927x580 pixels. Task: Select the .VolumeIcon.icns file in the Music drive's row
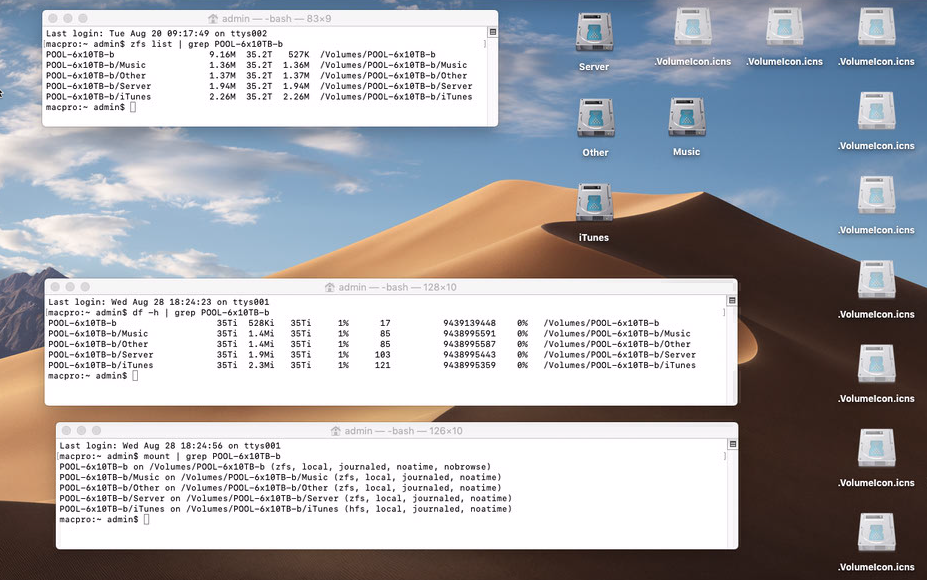(877, 112)
